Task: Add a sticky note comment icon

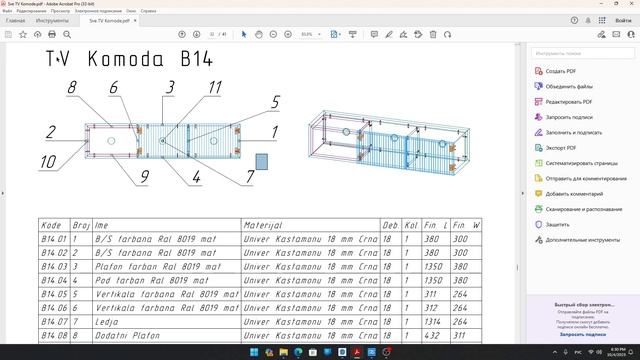Action: tap(374, 35)
